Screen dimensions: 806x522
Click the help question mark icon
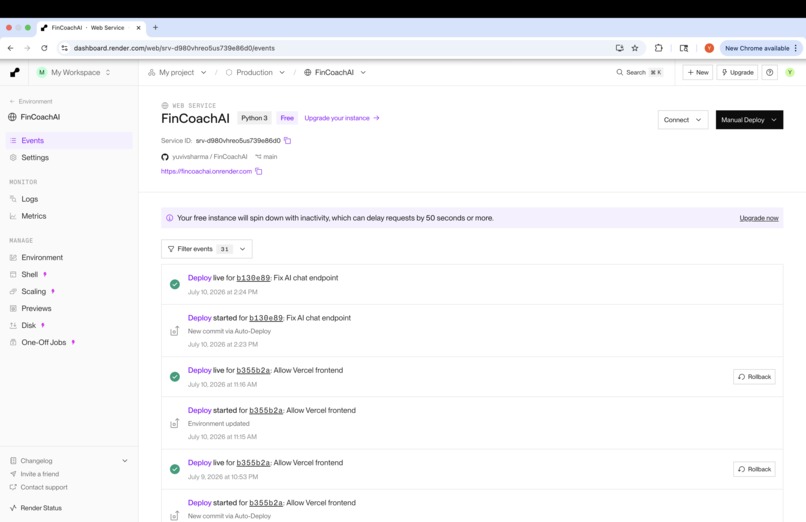point(770,72)
